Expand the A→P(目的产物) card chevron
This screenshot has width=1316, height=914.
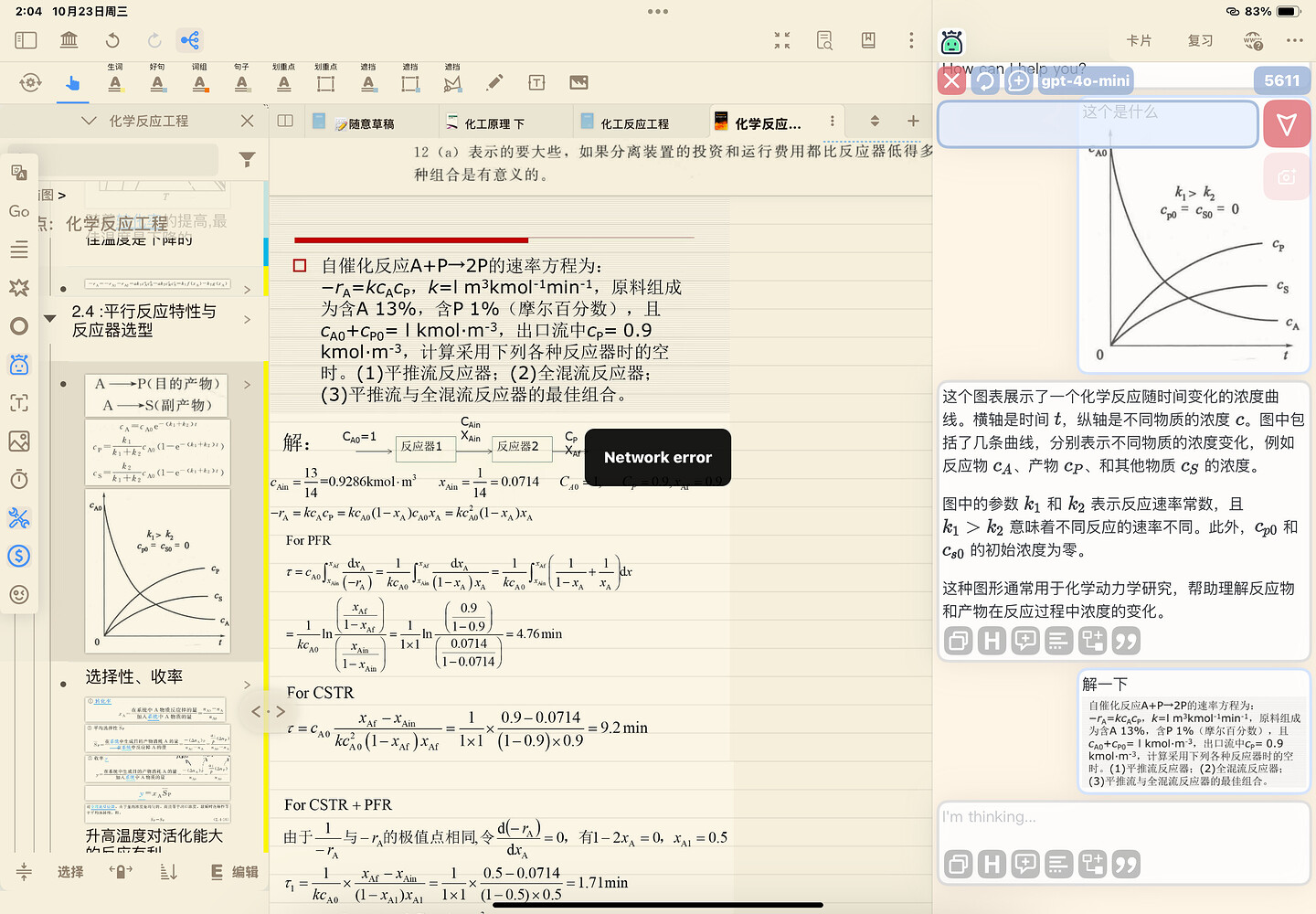pos(247,385)
